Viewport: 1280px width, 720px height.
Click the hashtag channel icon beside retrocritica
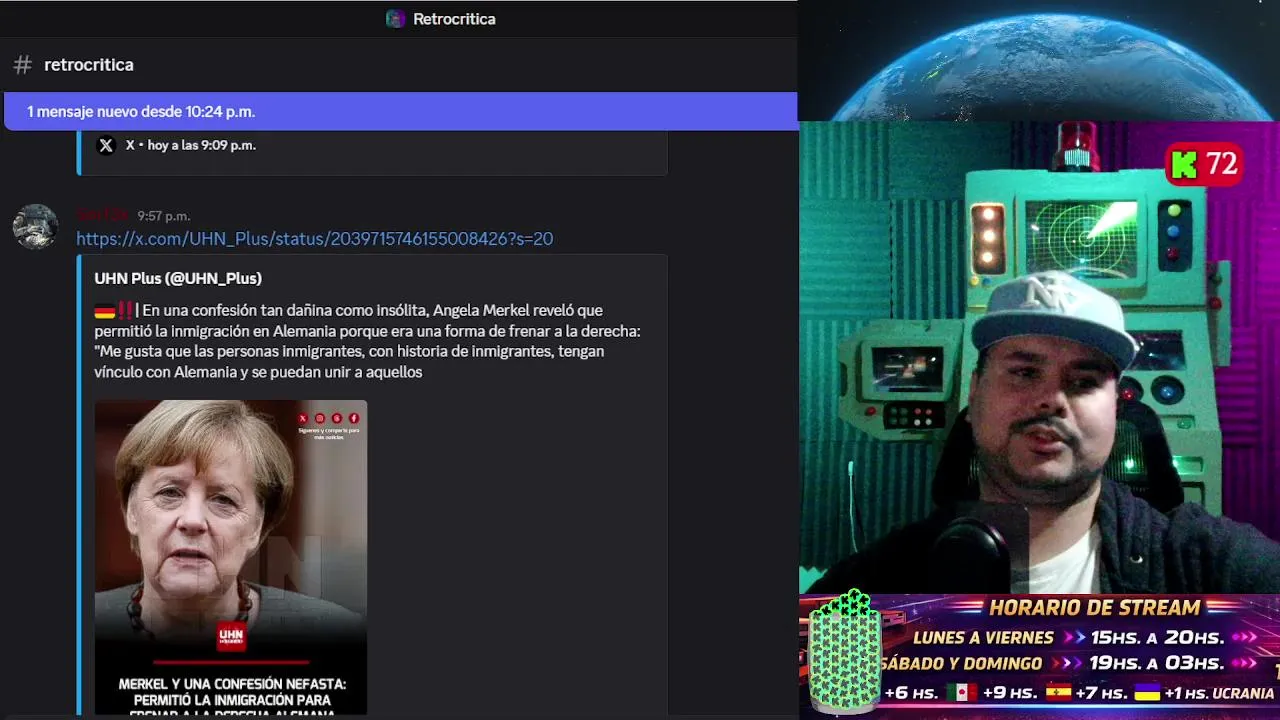pos(22,65)
